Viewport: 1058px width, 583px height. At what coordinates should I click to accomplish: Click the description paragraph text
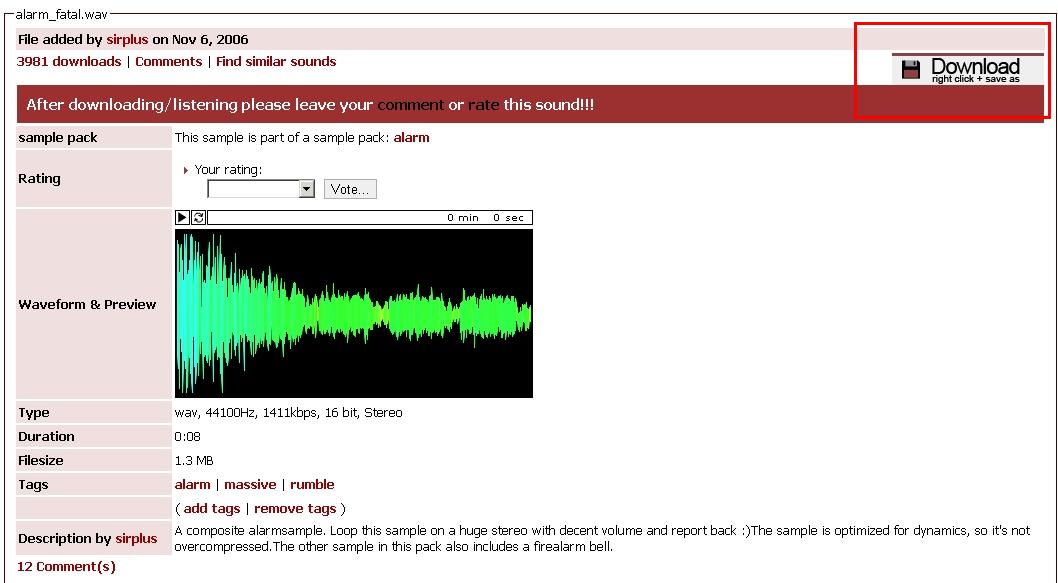(x=602, y=538)
